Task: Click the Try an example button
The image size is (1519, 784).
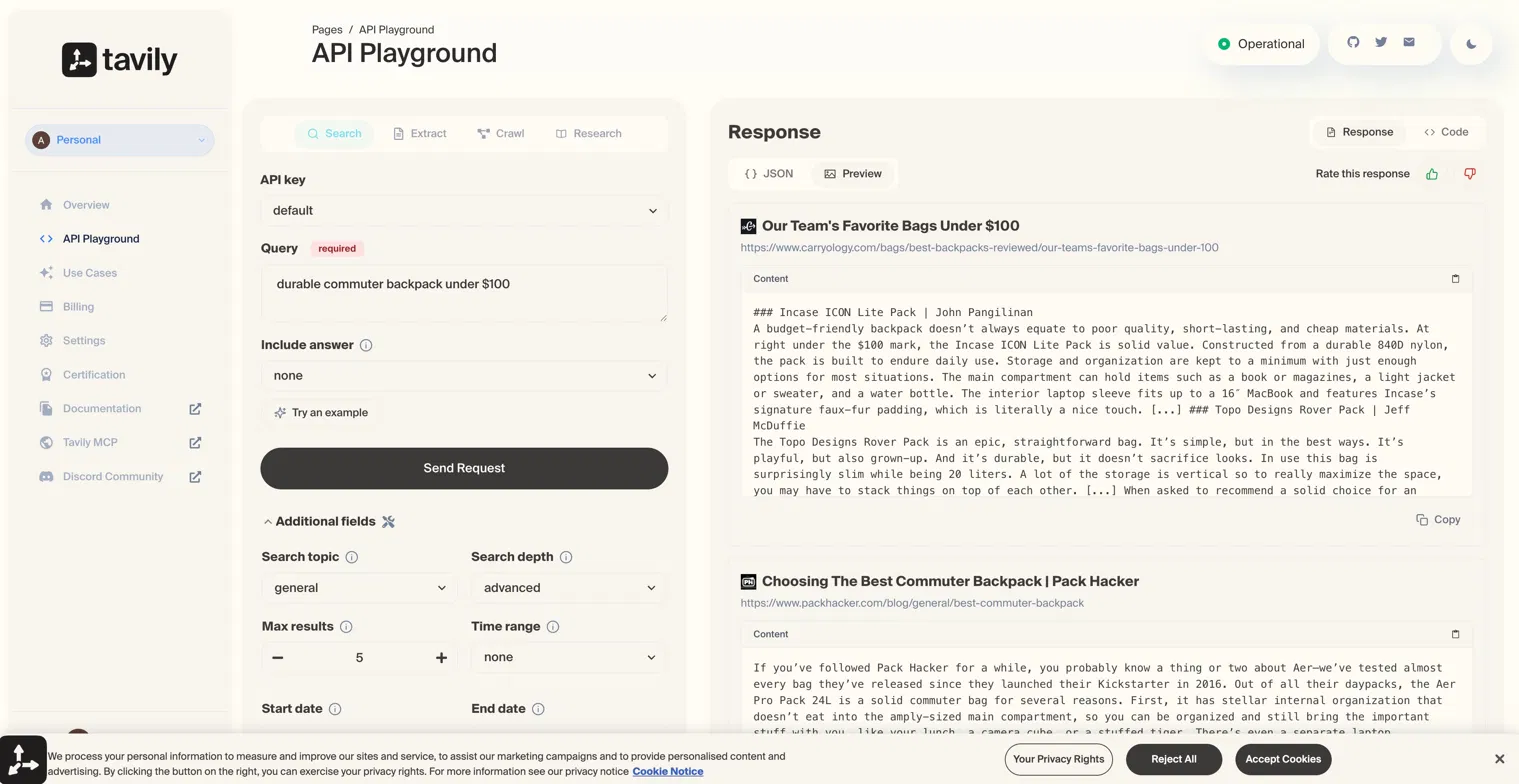Action: tap(321, 413)
